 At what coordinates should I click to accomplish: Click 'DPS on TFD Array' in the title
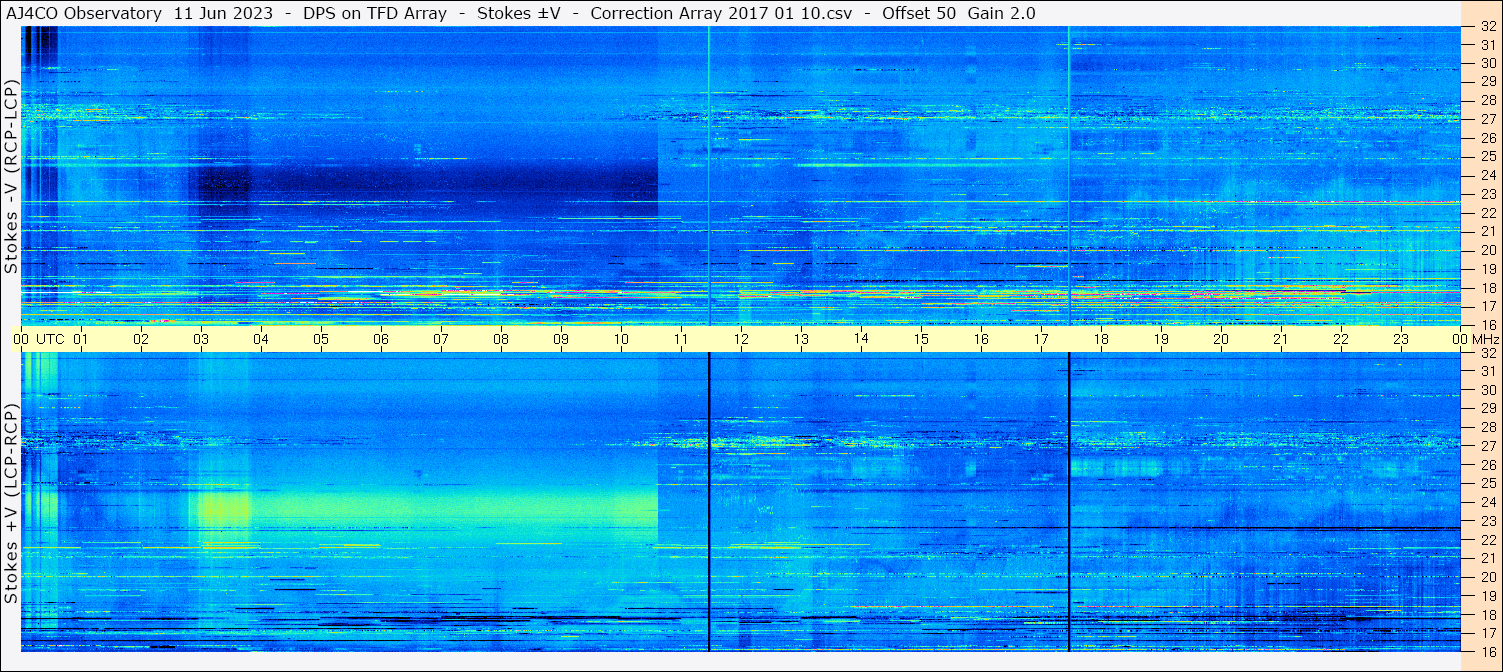click(x=374, y=13)
